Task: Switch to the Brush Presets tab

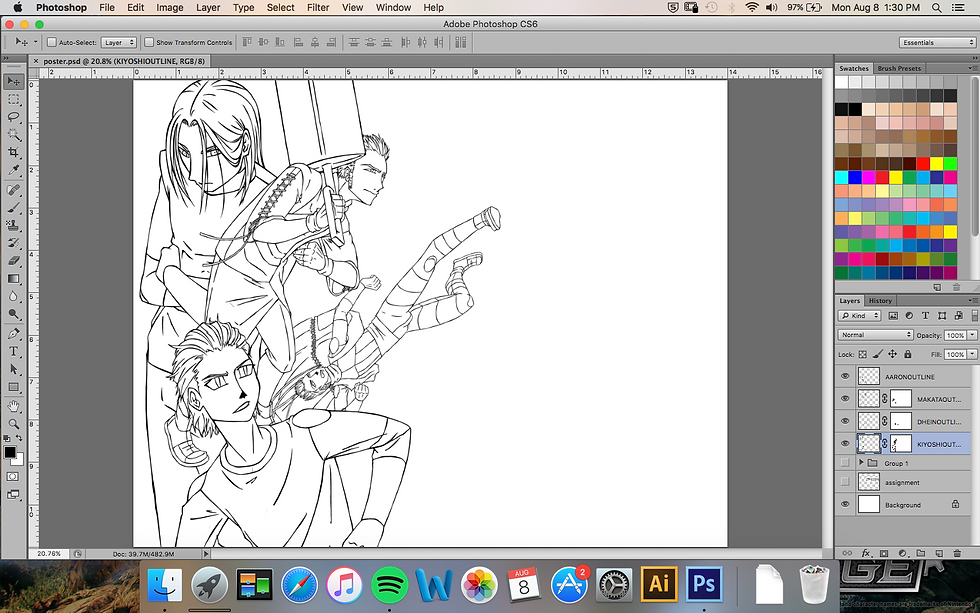Action: [x=899, y=69]
